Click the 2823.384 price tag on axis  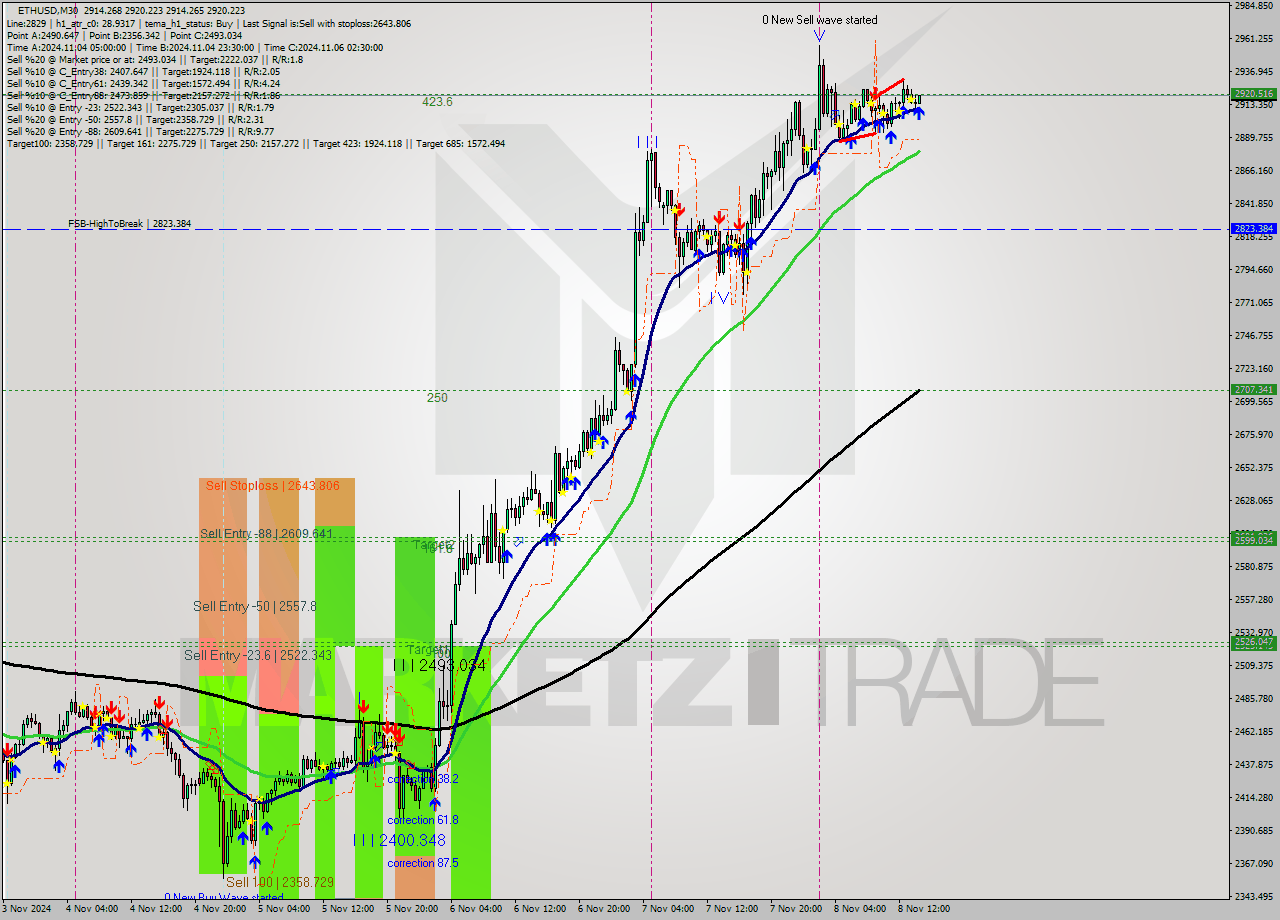point(1254,229)
